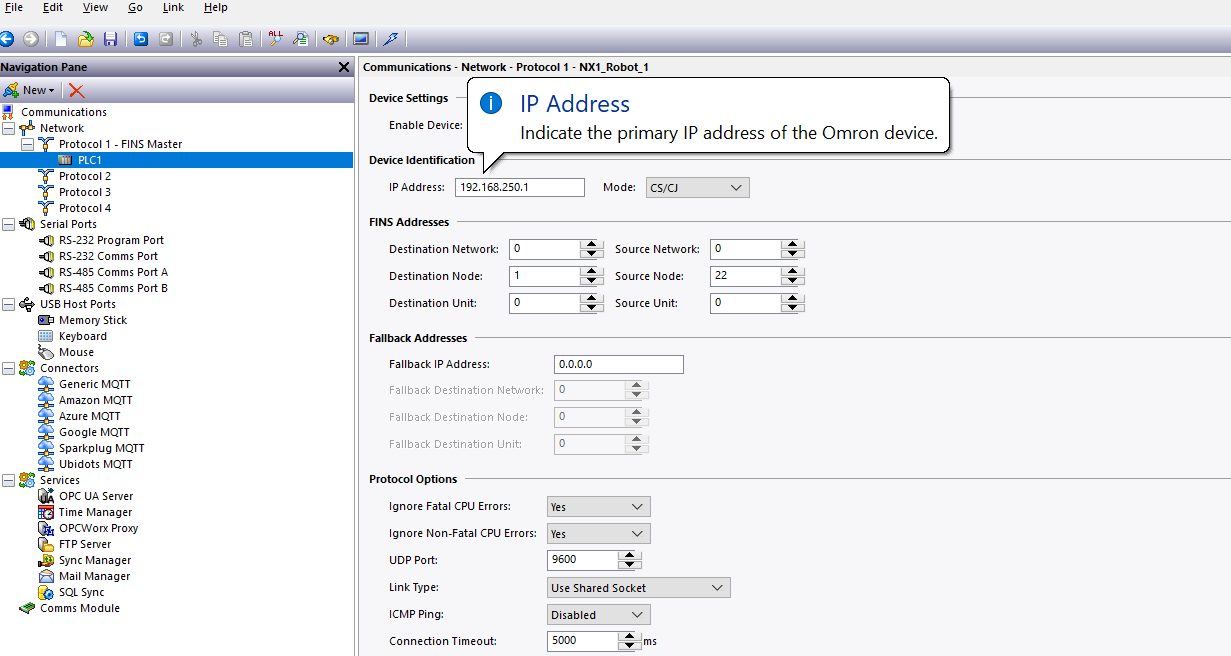Open the Help menu
The image size is (1231, 656).
point(215,7)
